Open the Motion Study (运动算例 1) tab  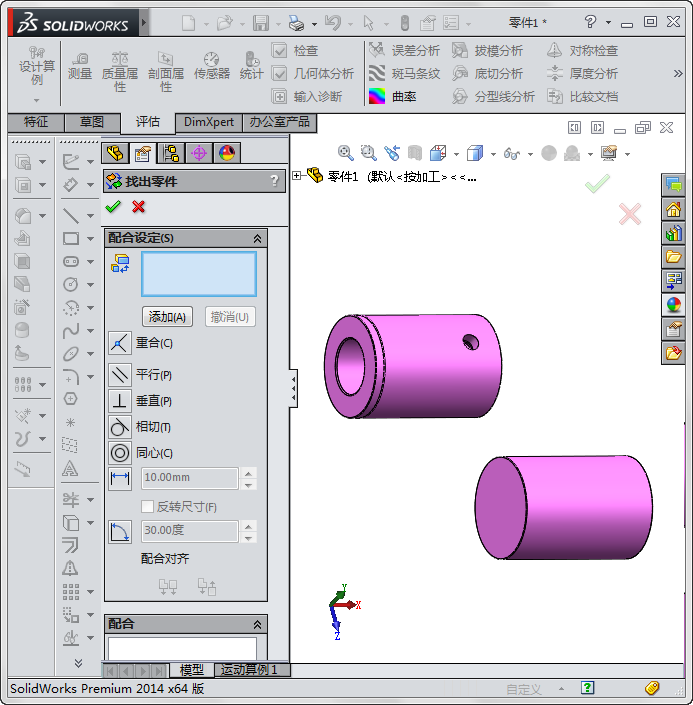(250, 670)
